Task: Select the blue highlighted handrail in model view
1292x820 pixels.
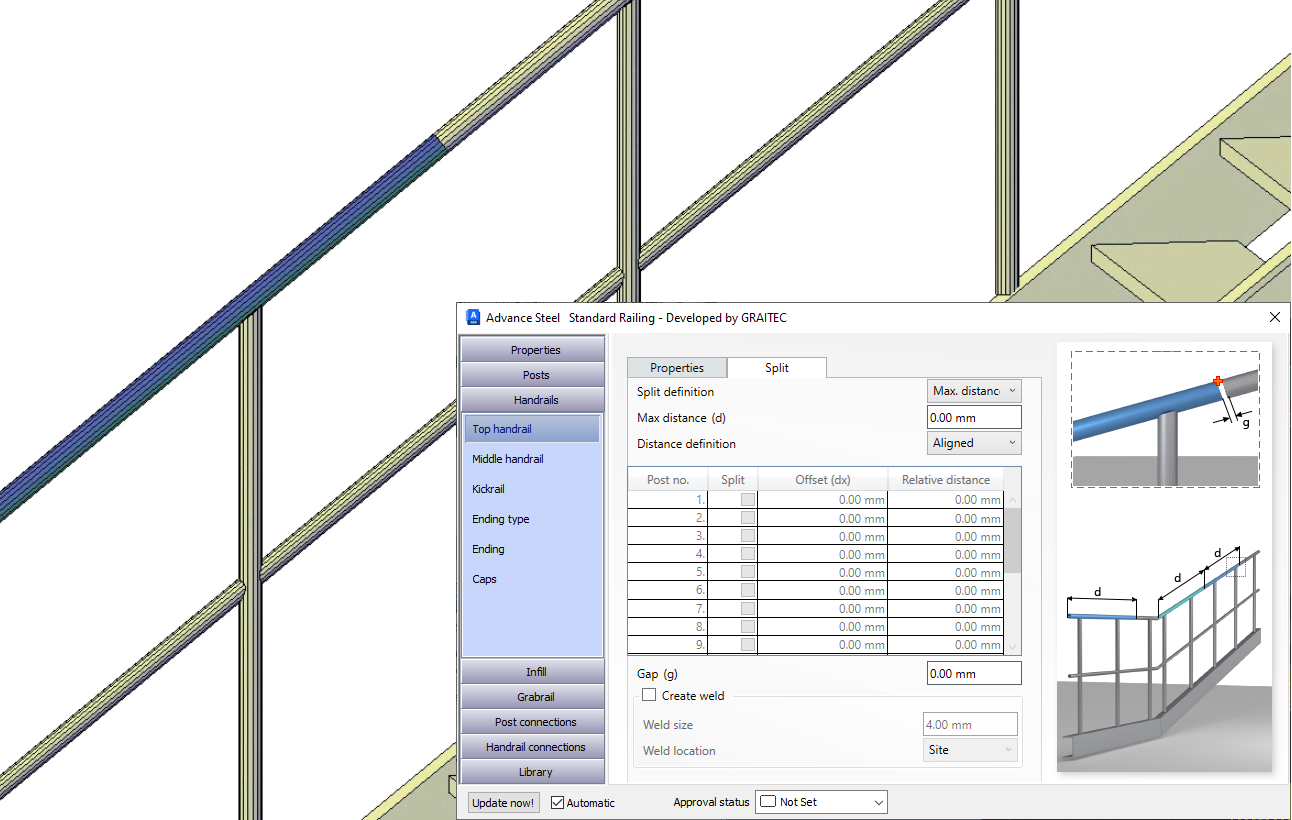Action: tap(222, 328)
